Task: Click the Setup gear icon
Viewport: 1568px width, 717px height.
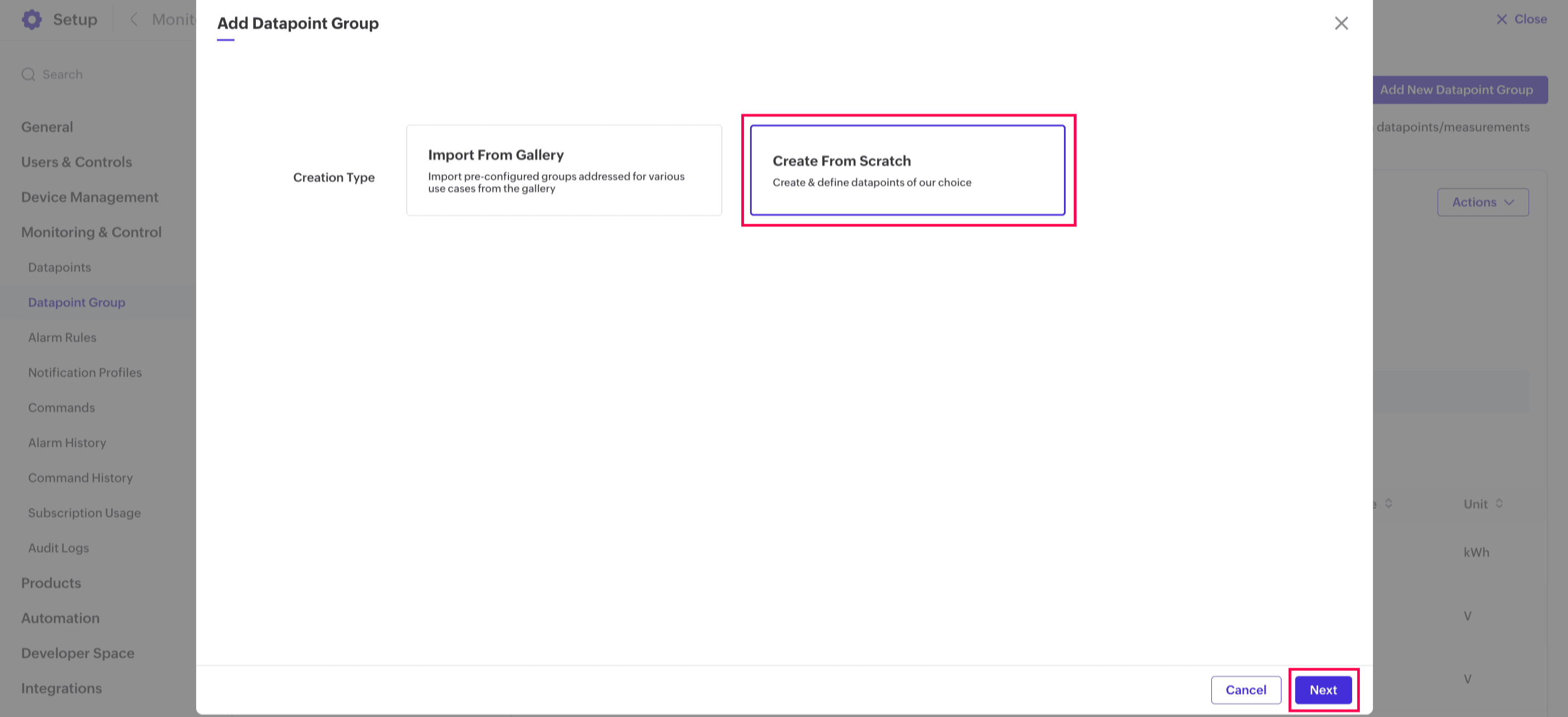Action: pyautogui.click(x=32, y=20)
